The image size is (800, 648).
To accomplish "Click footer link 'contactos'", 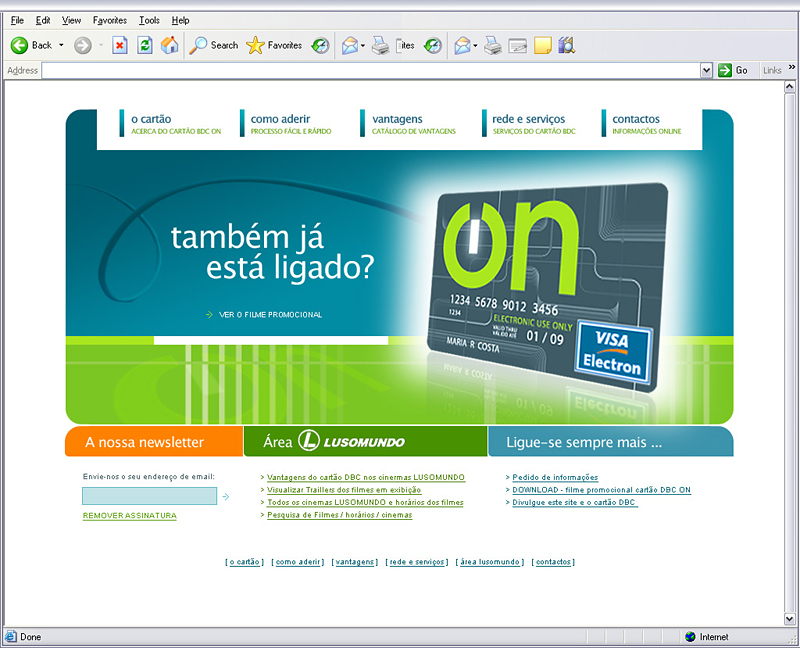I will coord(553,562).
